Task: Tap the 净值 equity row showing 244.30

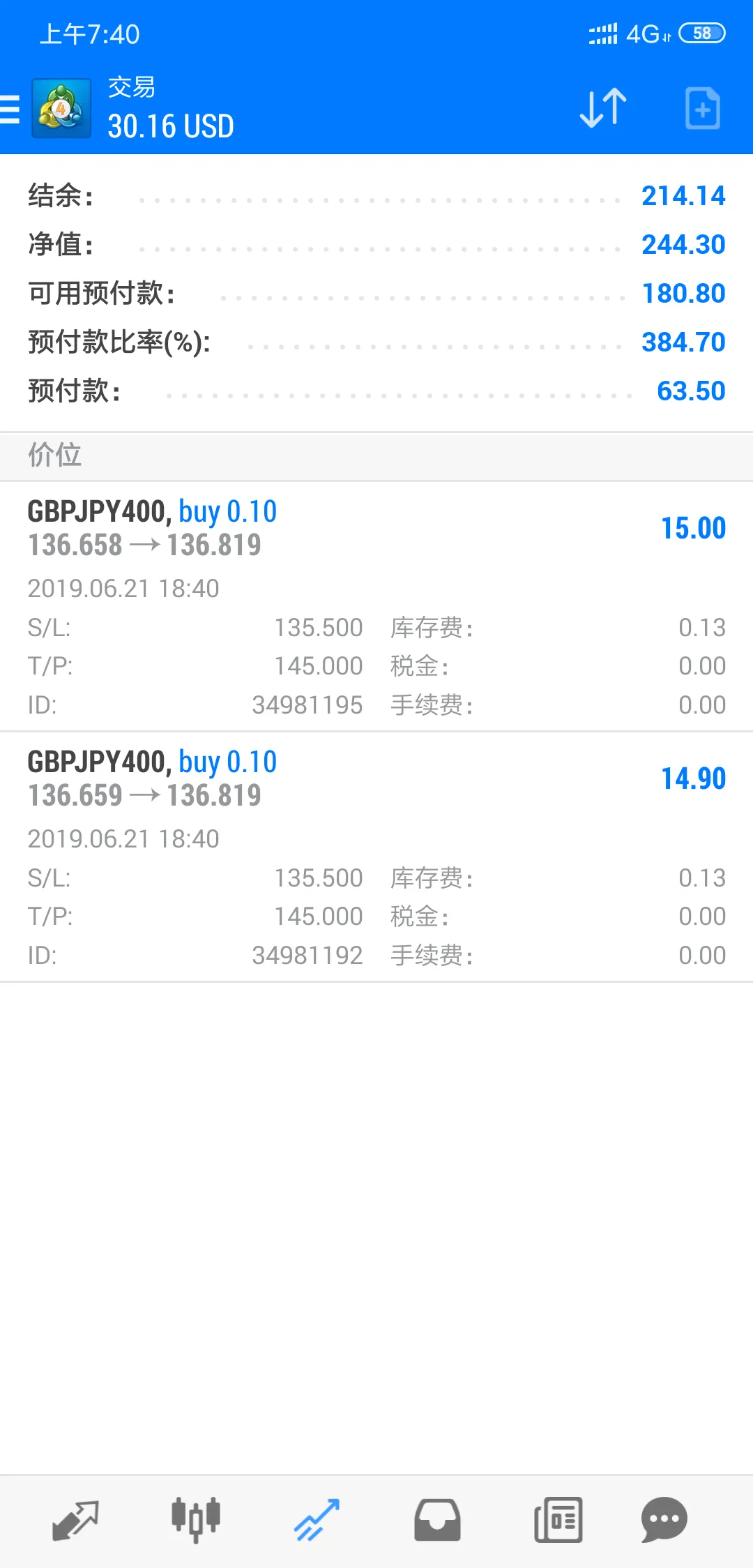Action: click(x=376, y=245)
